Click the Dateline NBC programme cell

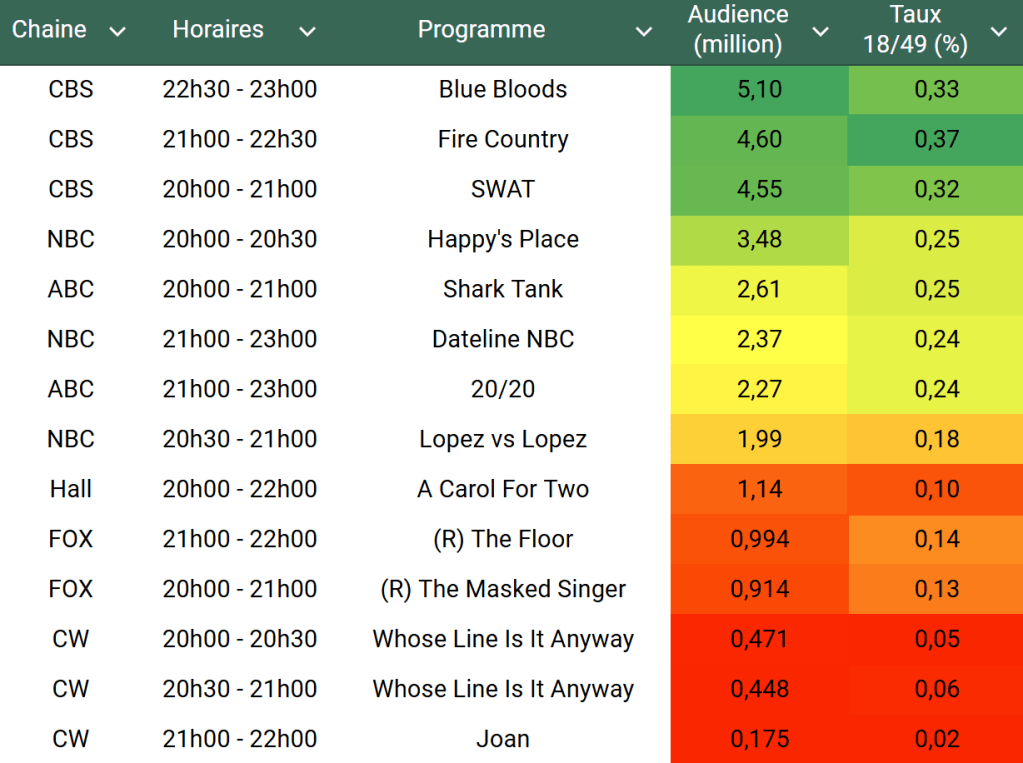click(503, 339)
